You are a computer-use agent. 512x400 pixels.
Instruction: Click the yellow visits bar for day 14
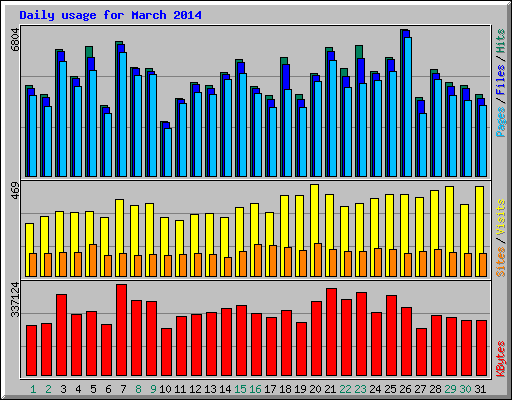pyautogui.click(x=224, y=247)
